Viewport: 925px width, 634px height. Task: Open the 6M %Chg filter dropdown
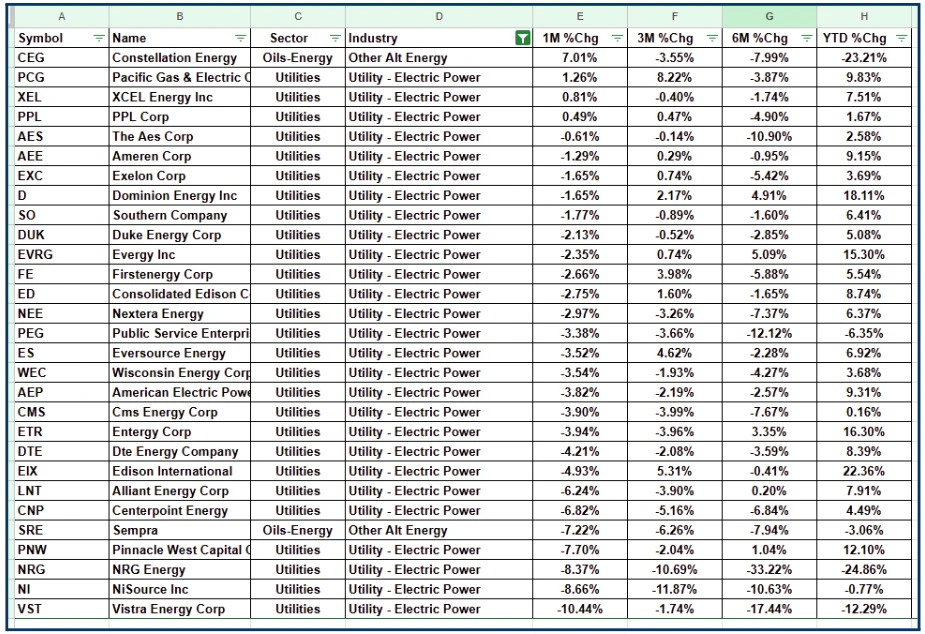[806, 38]
